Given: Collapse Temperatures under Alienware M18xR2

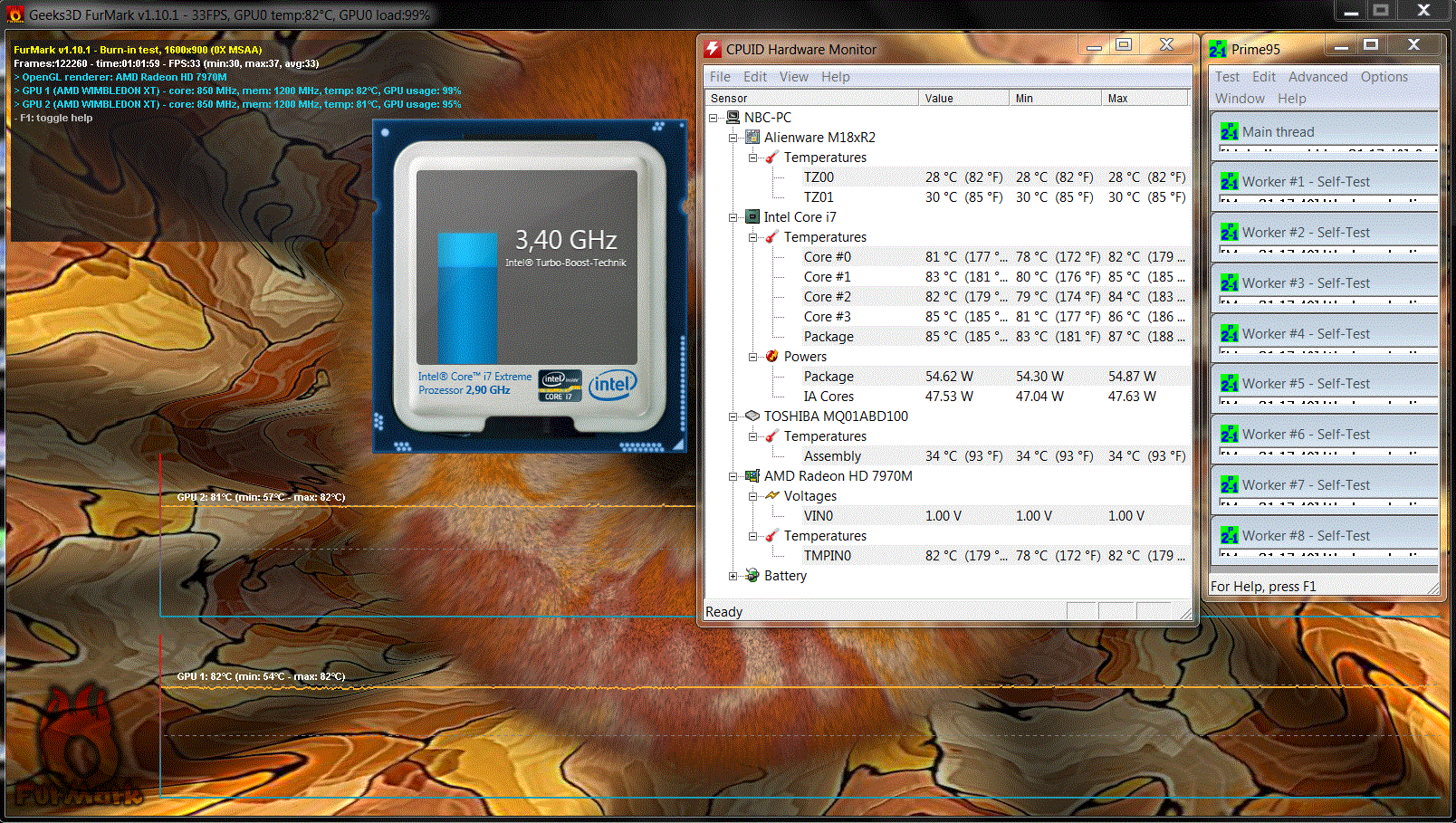Looking at the screenshot, I should [753, 158].
